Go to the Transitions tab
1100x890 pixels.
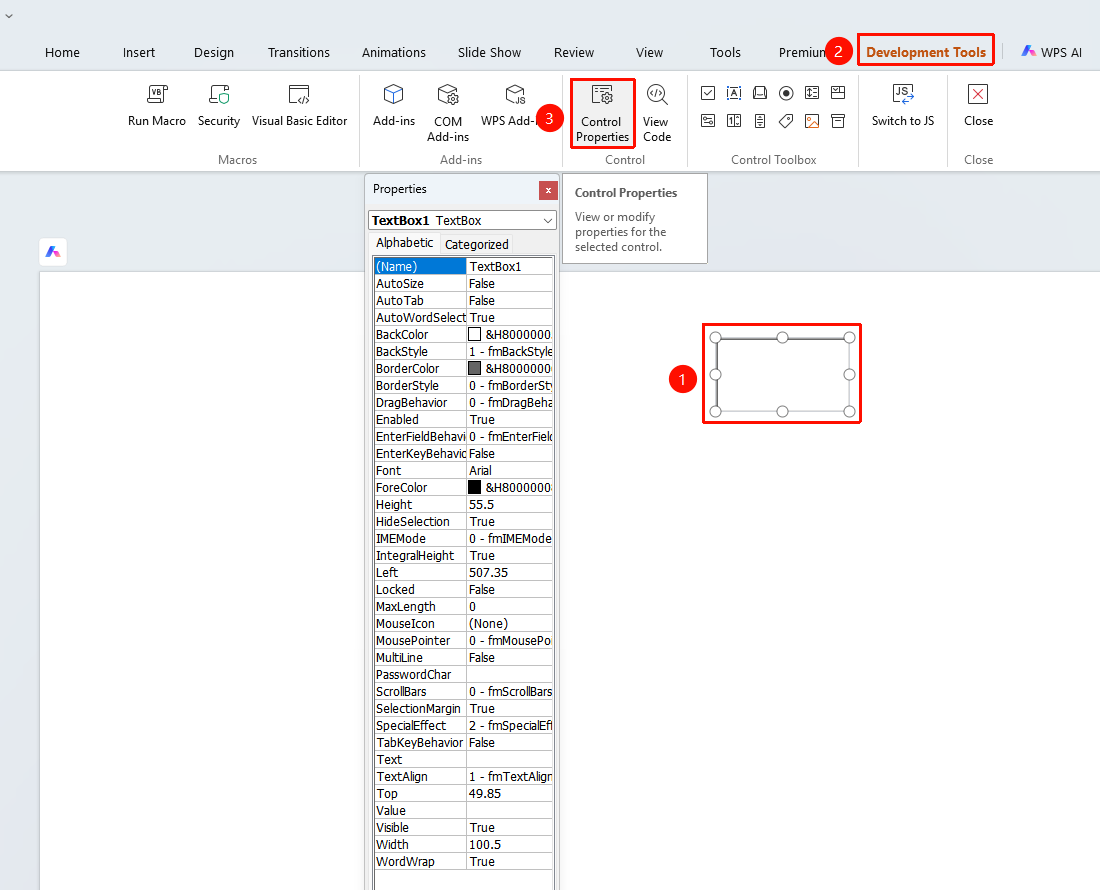click(299, 53)
